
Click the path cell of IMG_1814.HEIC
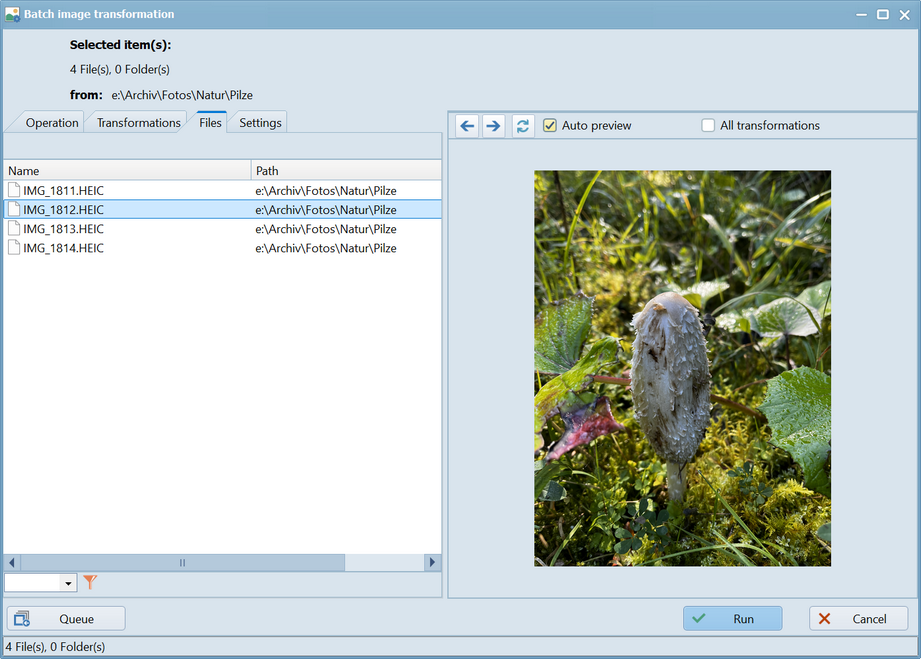tap(326, 248)
